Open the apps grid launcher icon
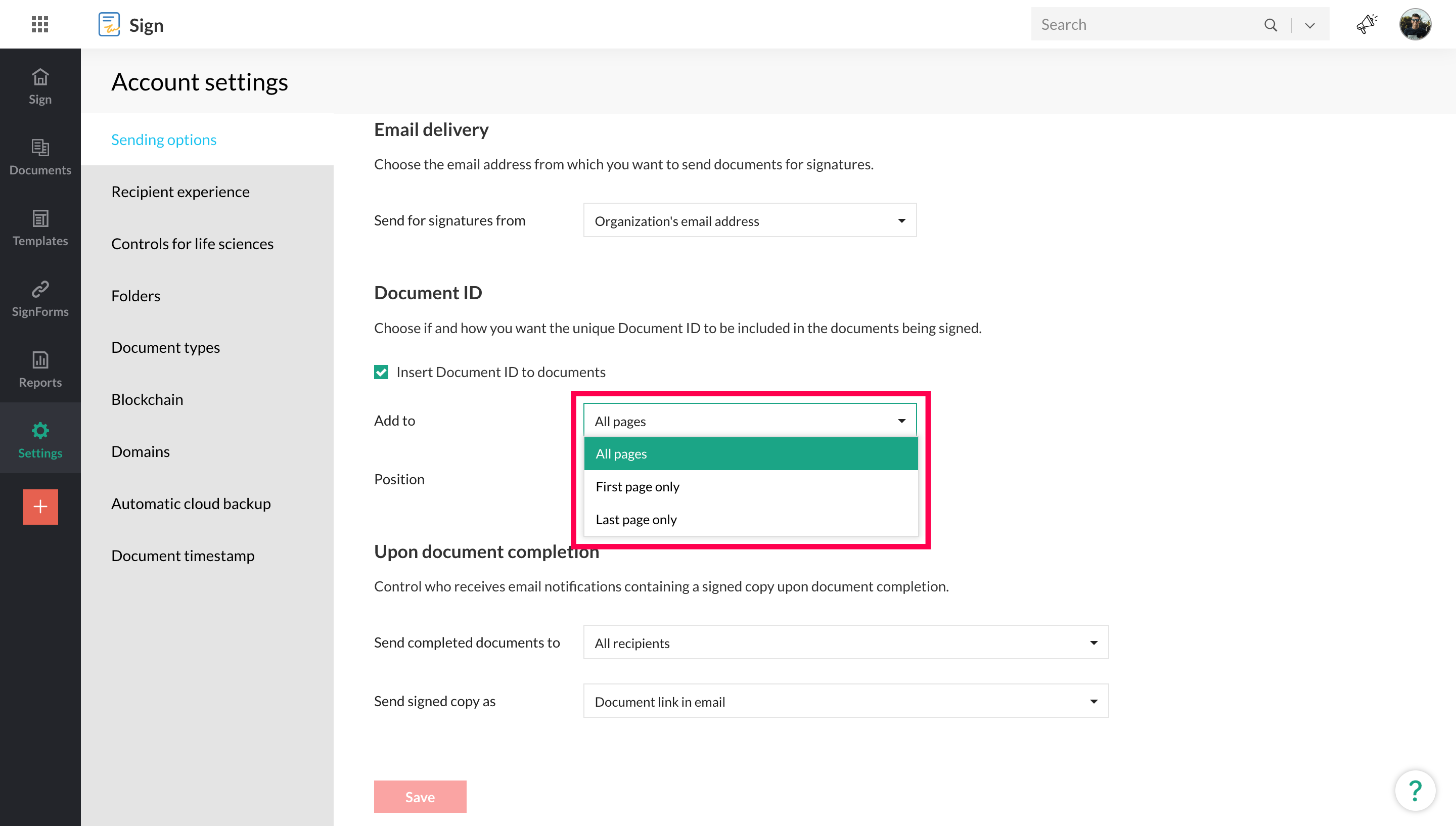The height and width of the screenshot is (826, 1456). (x=40, y=24)
